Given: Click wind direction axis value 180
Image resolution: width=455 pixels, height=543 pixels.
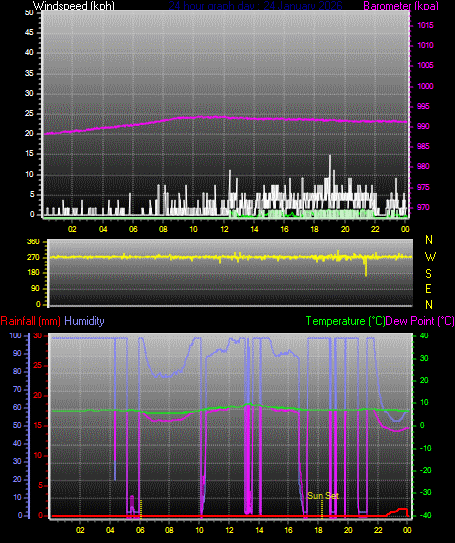Looking at the screenshot, I should 33,273.
